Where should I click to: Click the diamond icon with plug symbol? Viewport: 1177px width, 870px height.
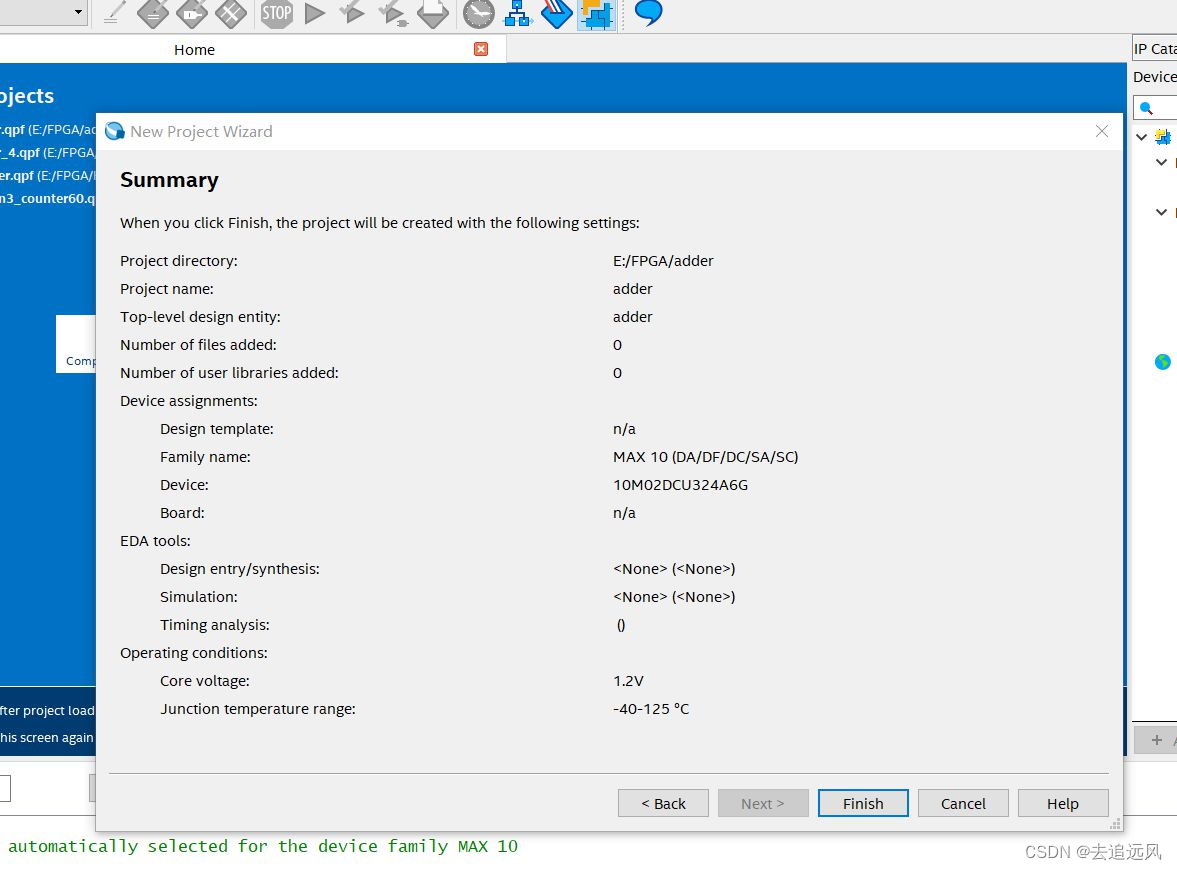click(x=192, y=13)
